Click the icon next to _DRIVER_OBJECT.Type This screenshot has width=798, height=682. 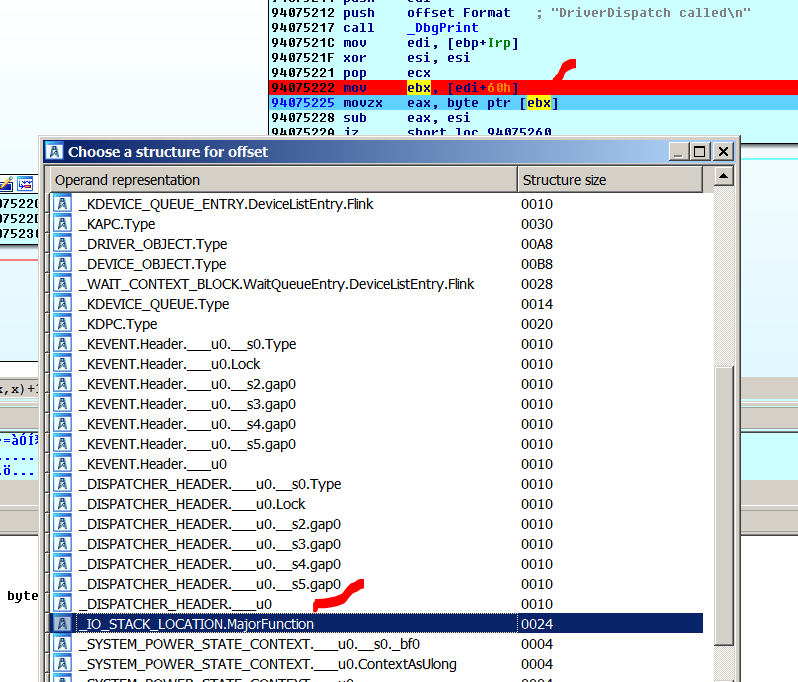click(x=62, y=244)
